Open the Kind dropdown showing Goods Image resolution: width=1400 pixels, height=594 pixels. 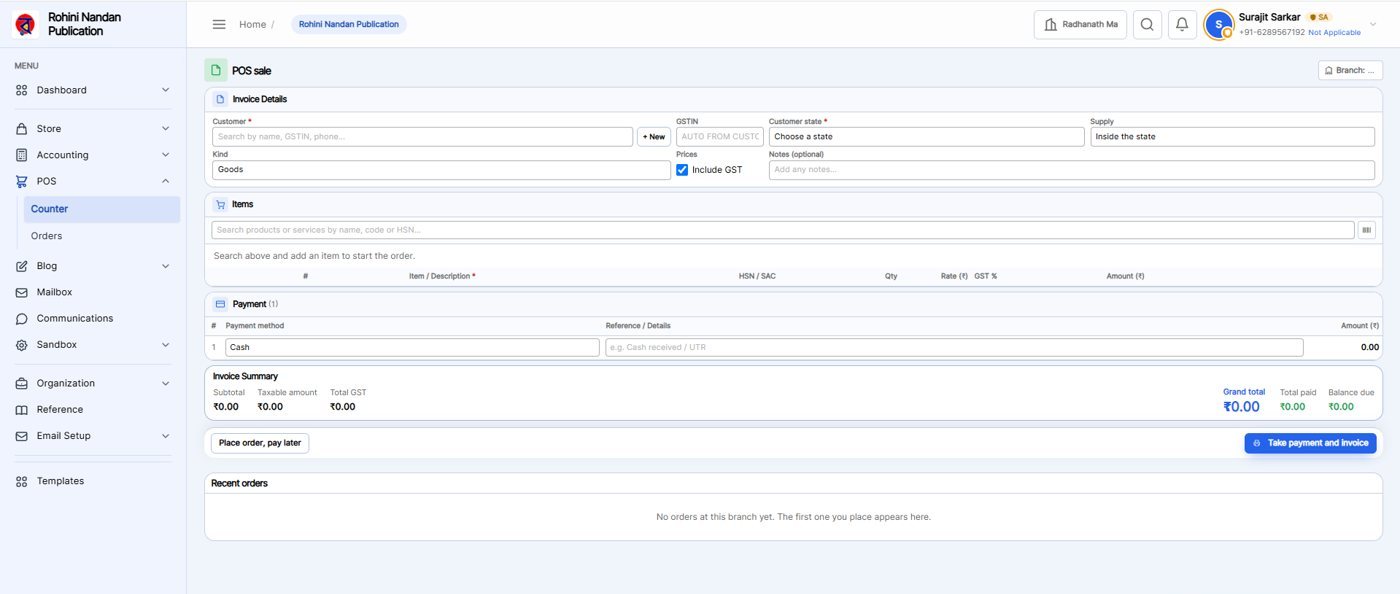441,170
